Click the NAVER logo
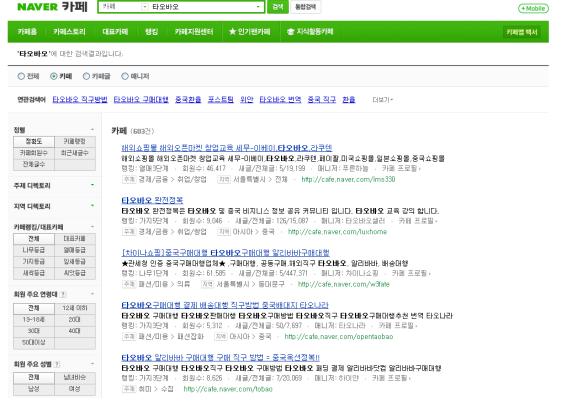 point(37,7)
